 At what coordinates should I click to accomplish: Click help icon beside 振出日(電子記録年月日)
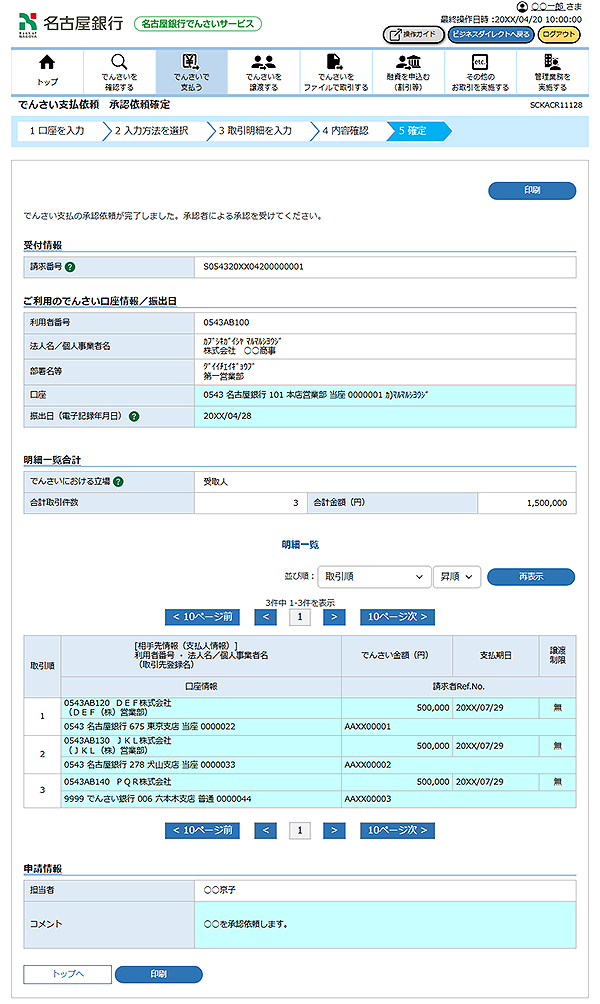(x=134, y=416)
